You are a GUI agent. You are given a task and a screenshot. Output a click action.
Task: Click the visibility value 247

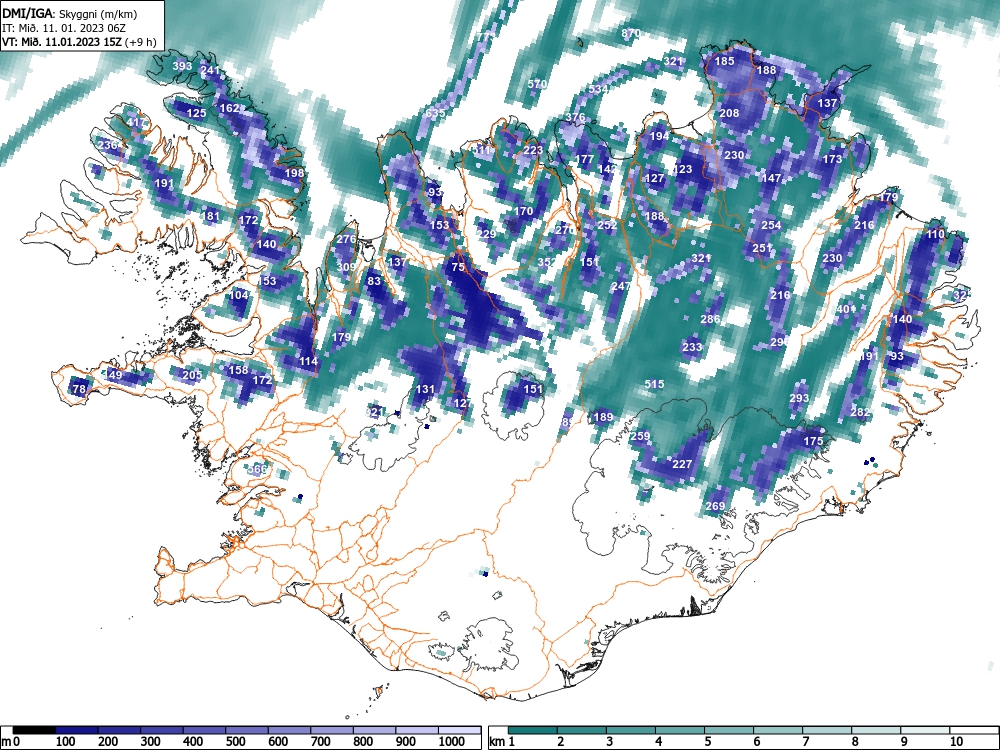pos(621,286)
